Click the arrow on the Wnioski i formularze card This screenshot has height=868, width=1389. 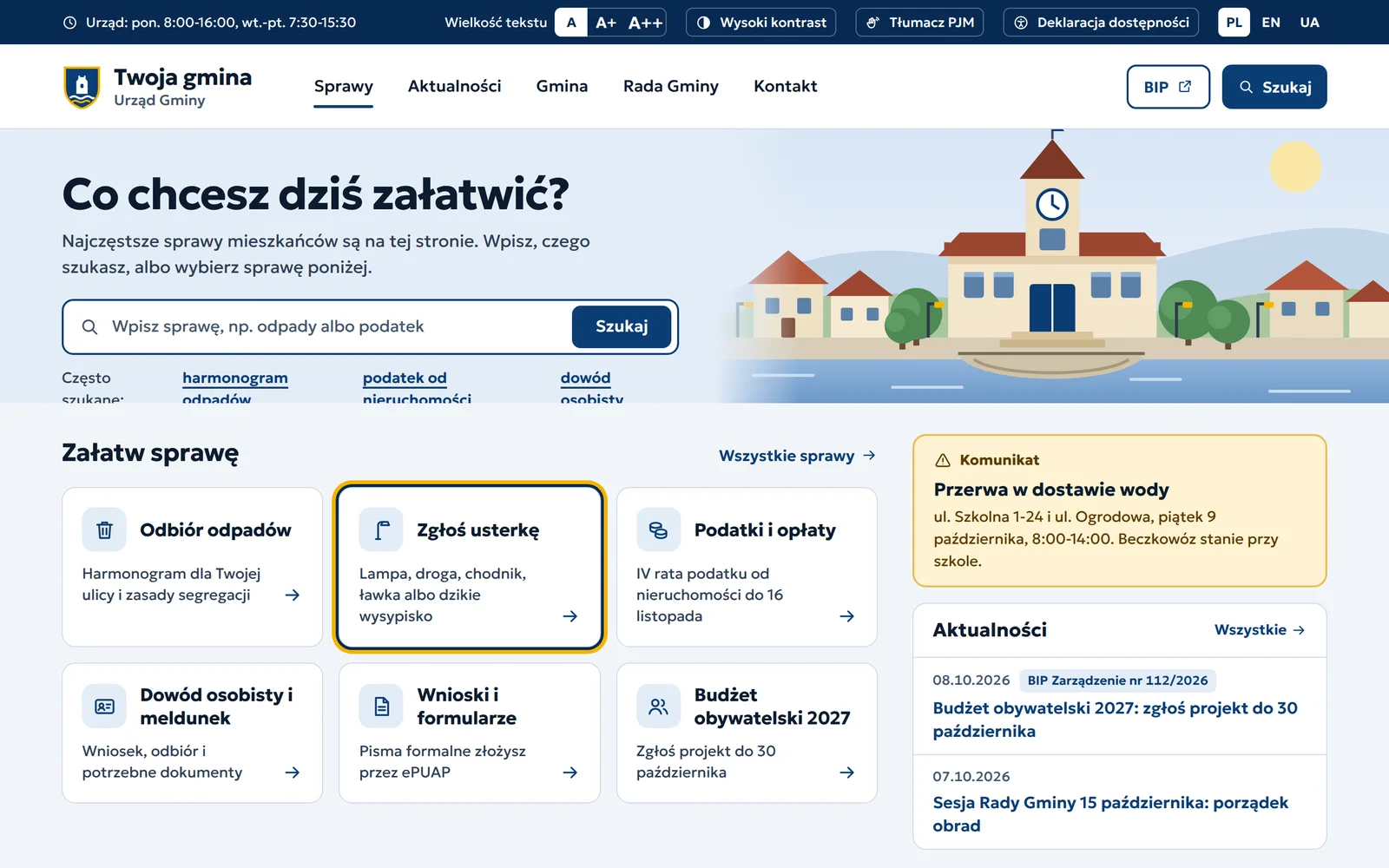tap(570, 773)
